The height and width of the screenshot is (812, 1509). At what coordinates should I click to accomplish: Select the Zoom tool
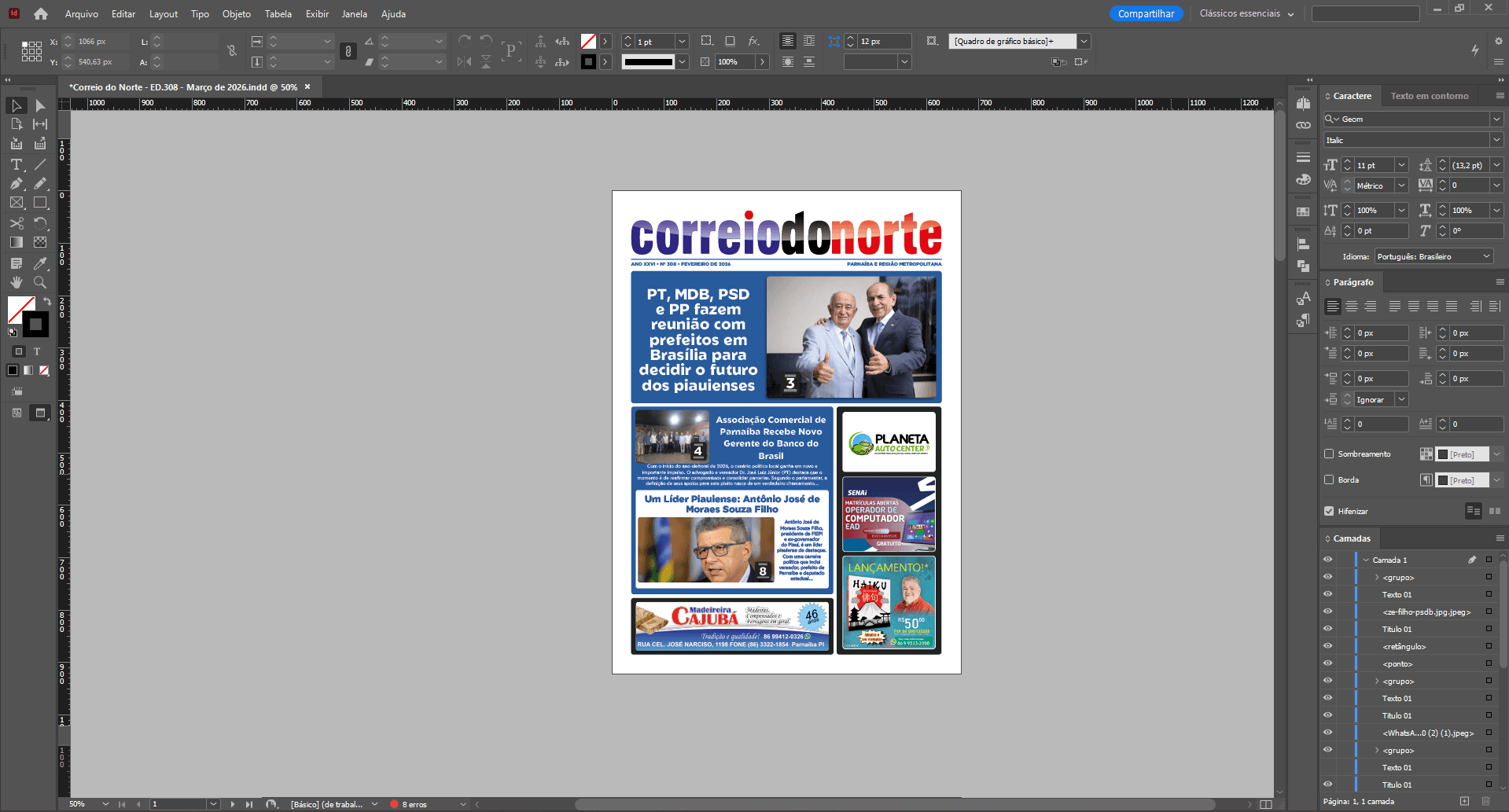[40, 282]
